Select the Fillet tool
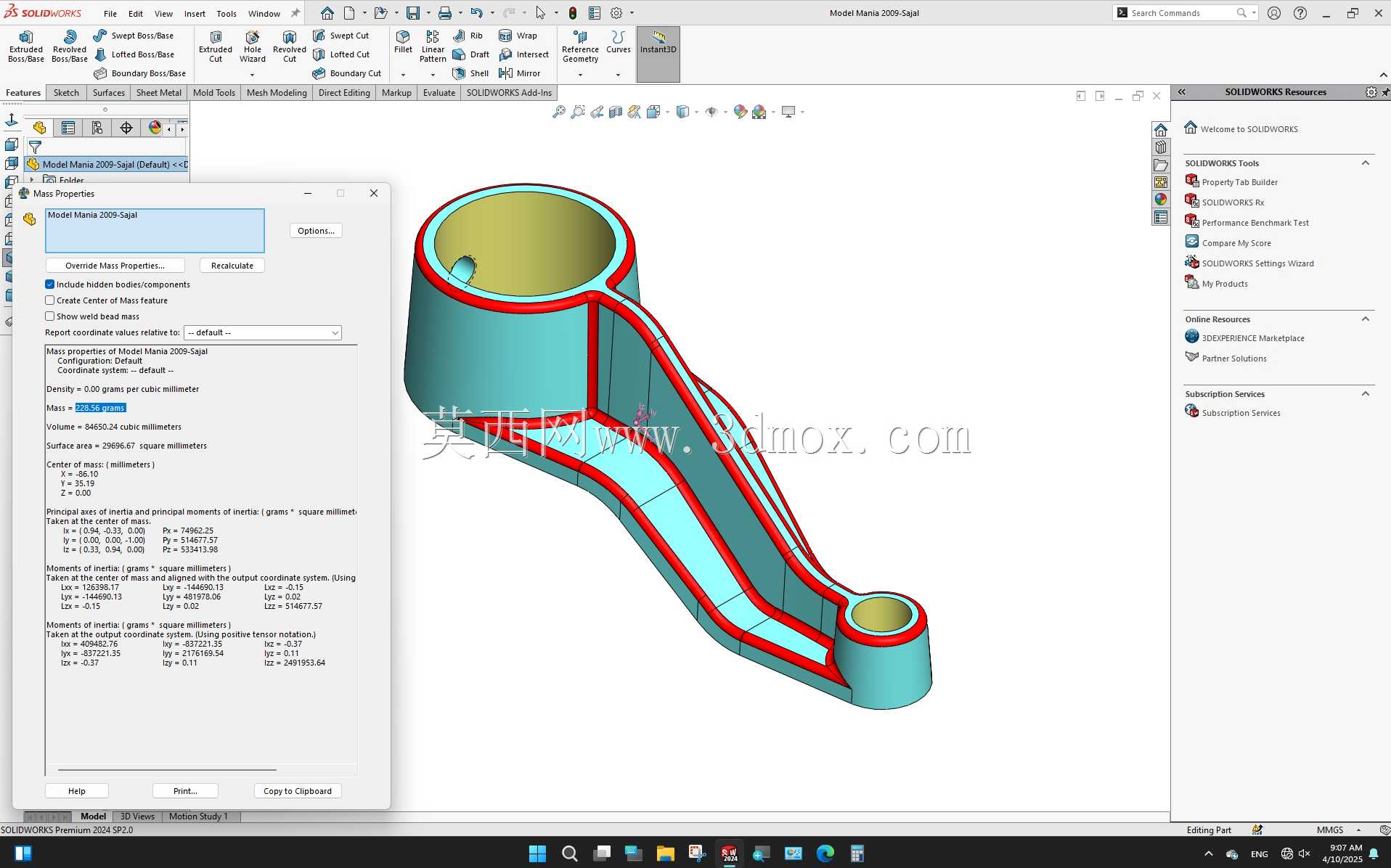1391x868 pixels. tap(403, 42)
